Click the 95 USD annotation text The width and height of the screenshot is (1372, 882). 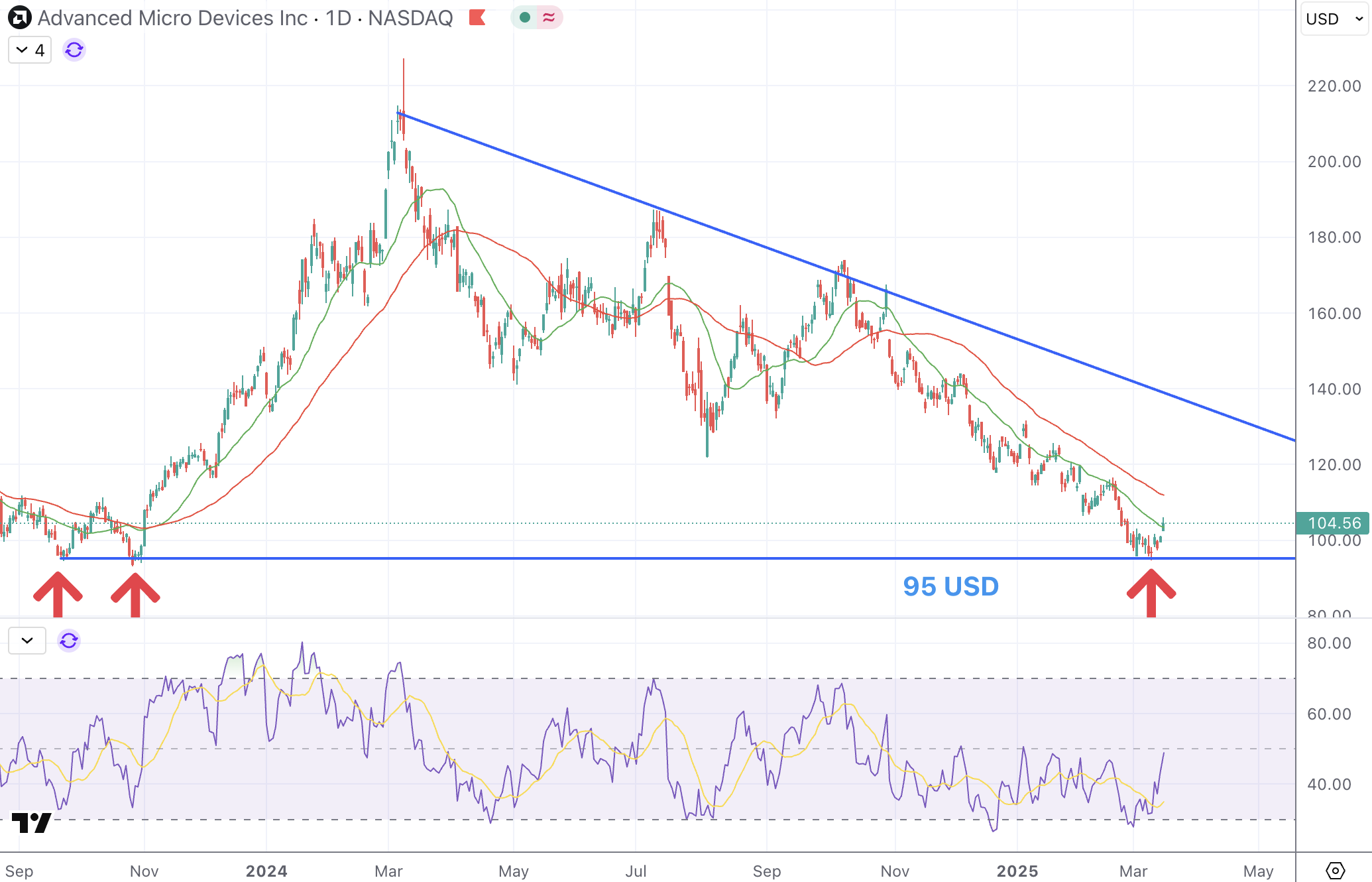950,586
